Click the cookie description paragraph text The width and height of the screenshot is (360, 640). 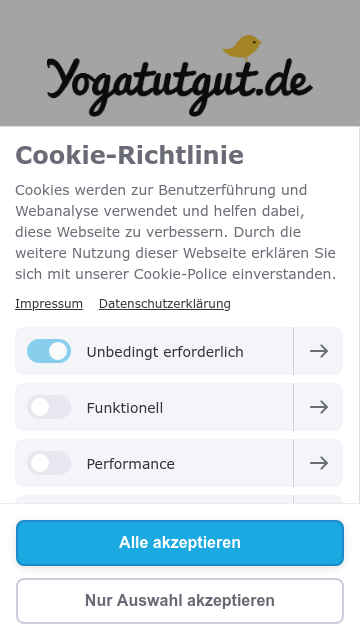(x=176, y=232)
